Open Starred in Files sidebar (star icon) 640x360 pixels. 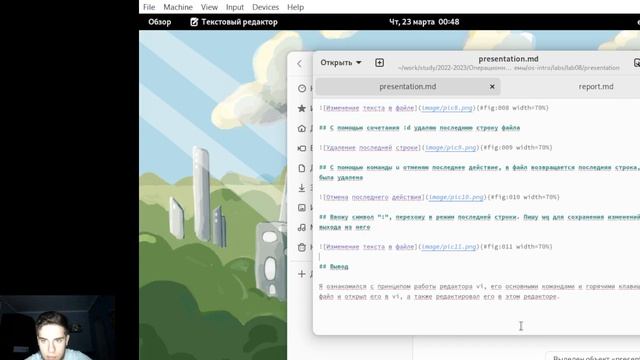tap(302, 108)
